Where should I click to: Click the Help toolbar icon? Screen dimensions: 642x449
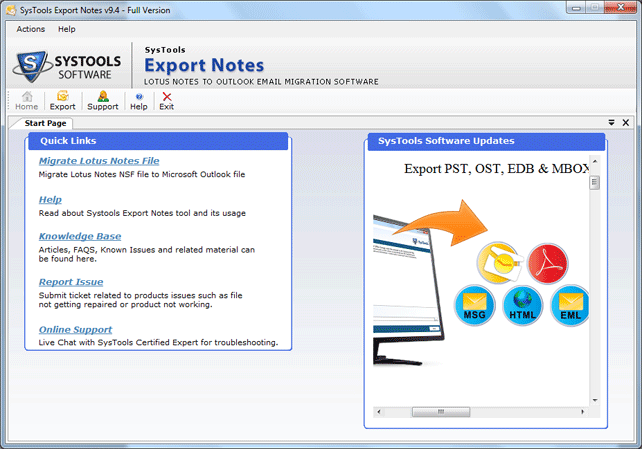[138, 100]
